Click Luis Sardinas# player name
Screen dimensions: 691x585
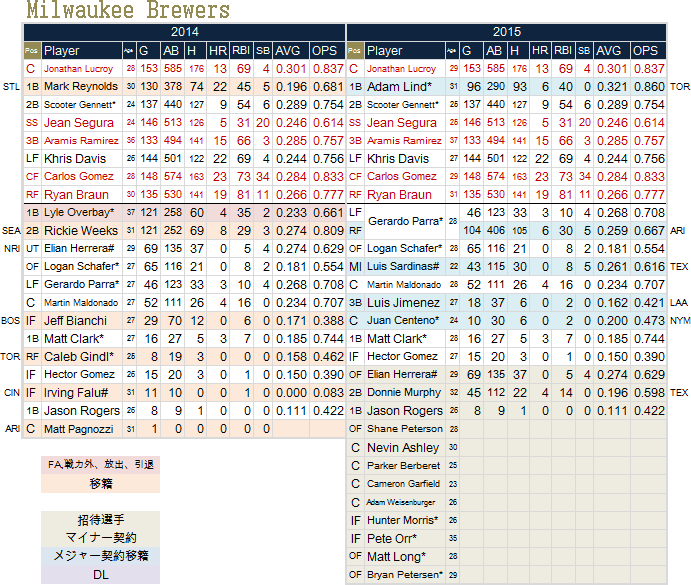click(x=403, y=267)
